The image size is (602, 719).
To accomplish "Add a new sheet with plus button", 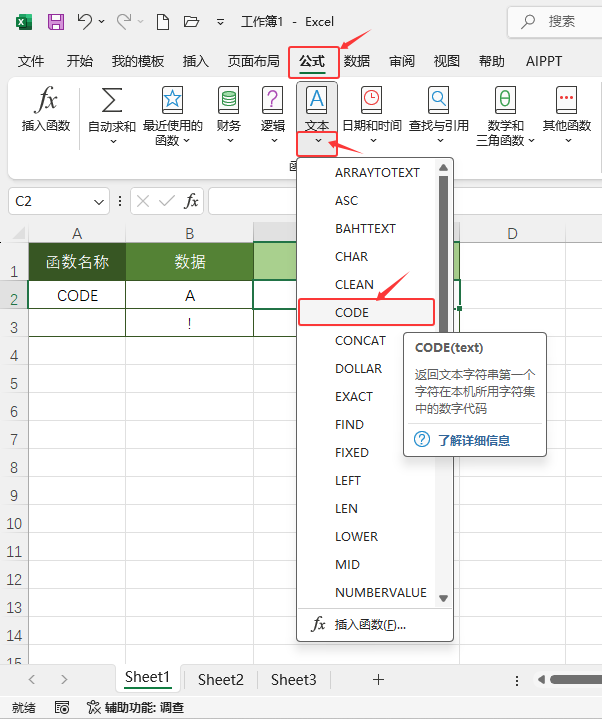I will pyautogui.click(x=378, y=680).
